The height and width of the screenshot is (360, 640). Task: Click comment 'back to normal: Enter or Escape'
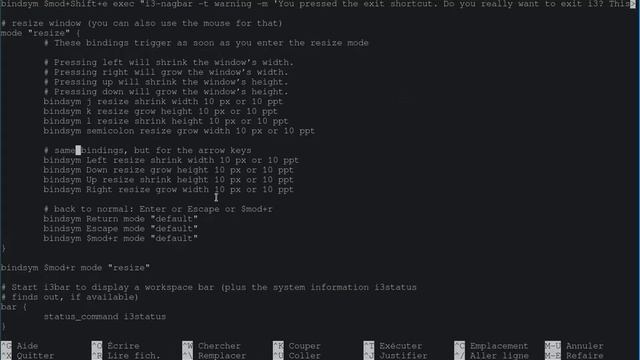click(x=158, y=209)
